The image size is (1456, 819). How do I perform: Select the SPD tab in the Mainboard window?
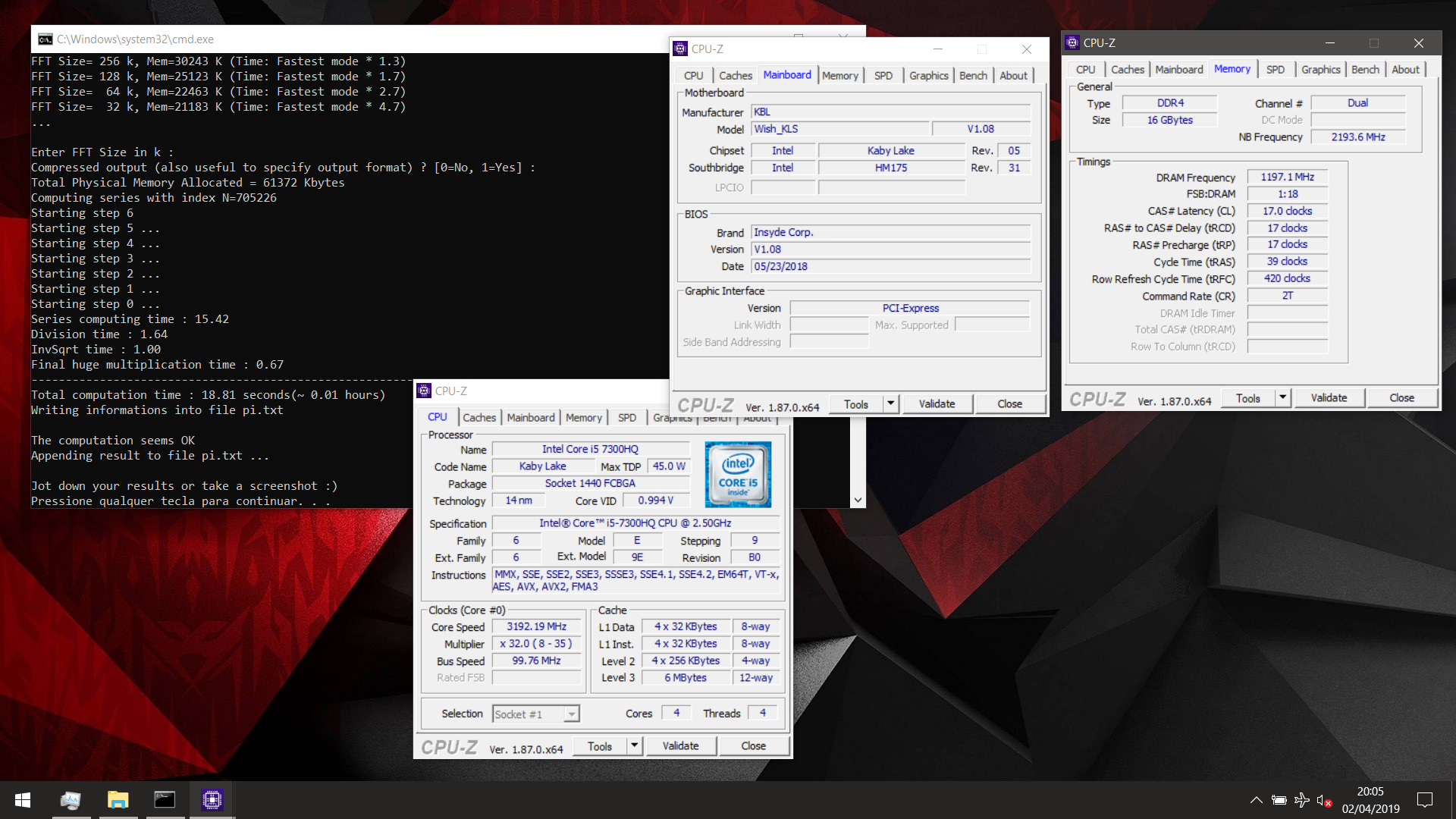tap(883, 75)
